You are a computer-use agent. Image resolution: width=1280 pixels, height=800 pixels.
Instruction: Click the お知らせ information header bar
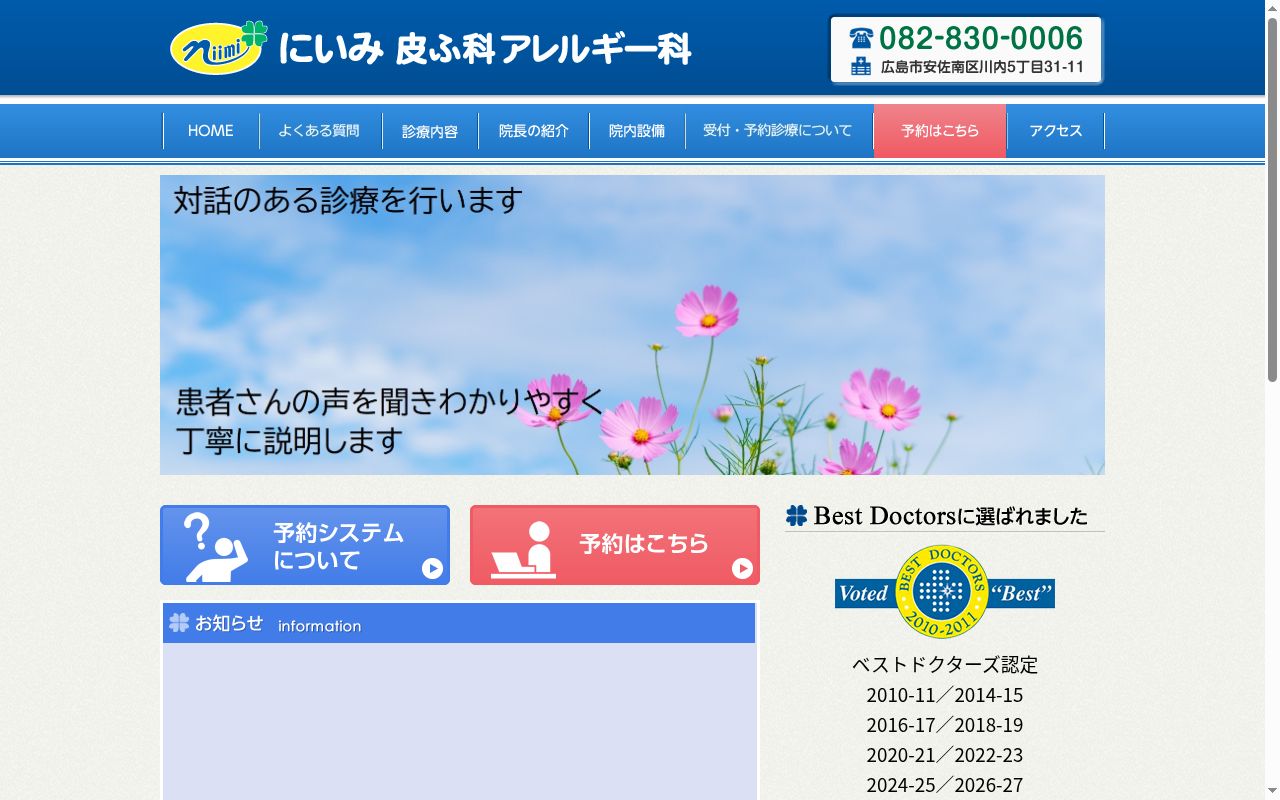click(459, 623)
